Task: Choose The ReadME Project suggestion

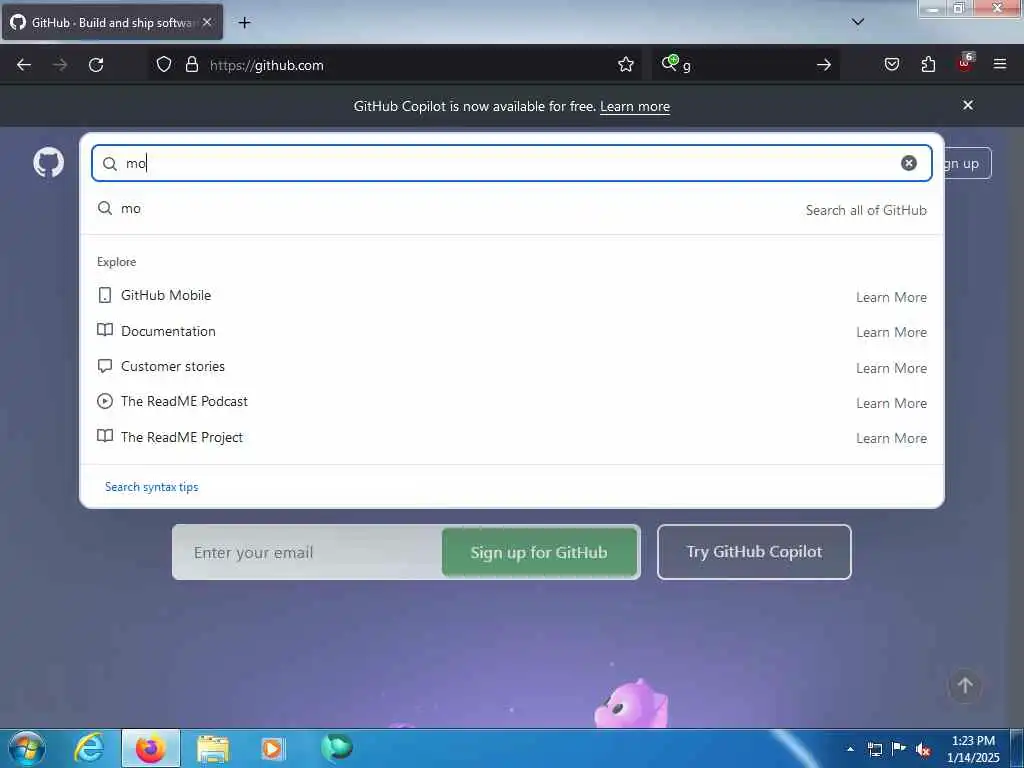Action: 512,437
